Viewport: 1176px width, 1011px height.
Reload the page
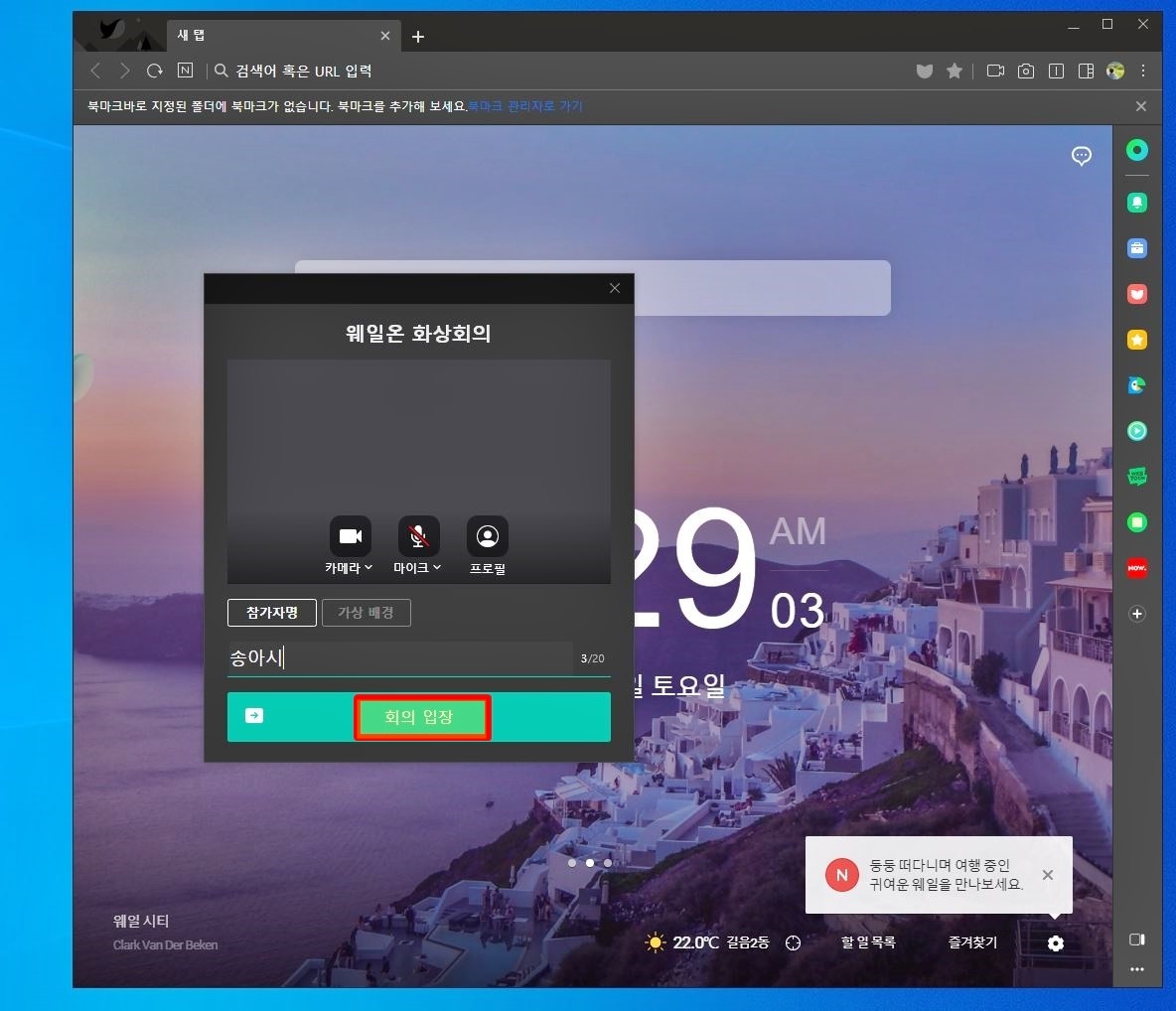pos(155,71)
